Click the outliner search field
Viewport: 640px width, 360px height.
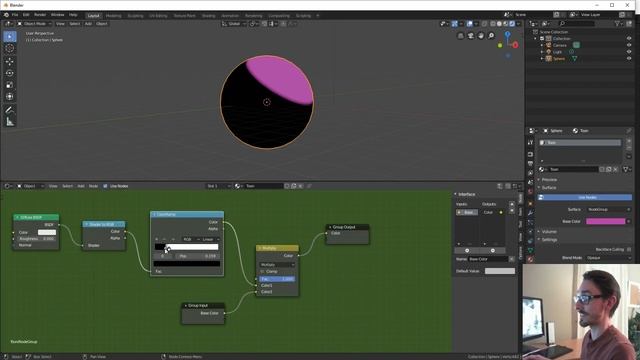[x=577, y=24]
